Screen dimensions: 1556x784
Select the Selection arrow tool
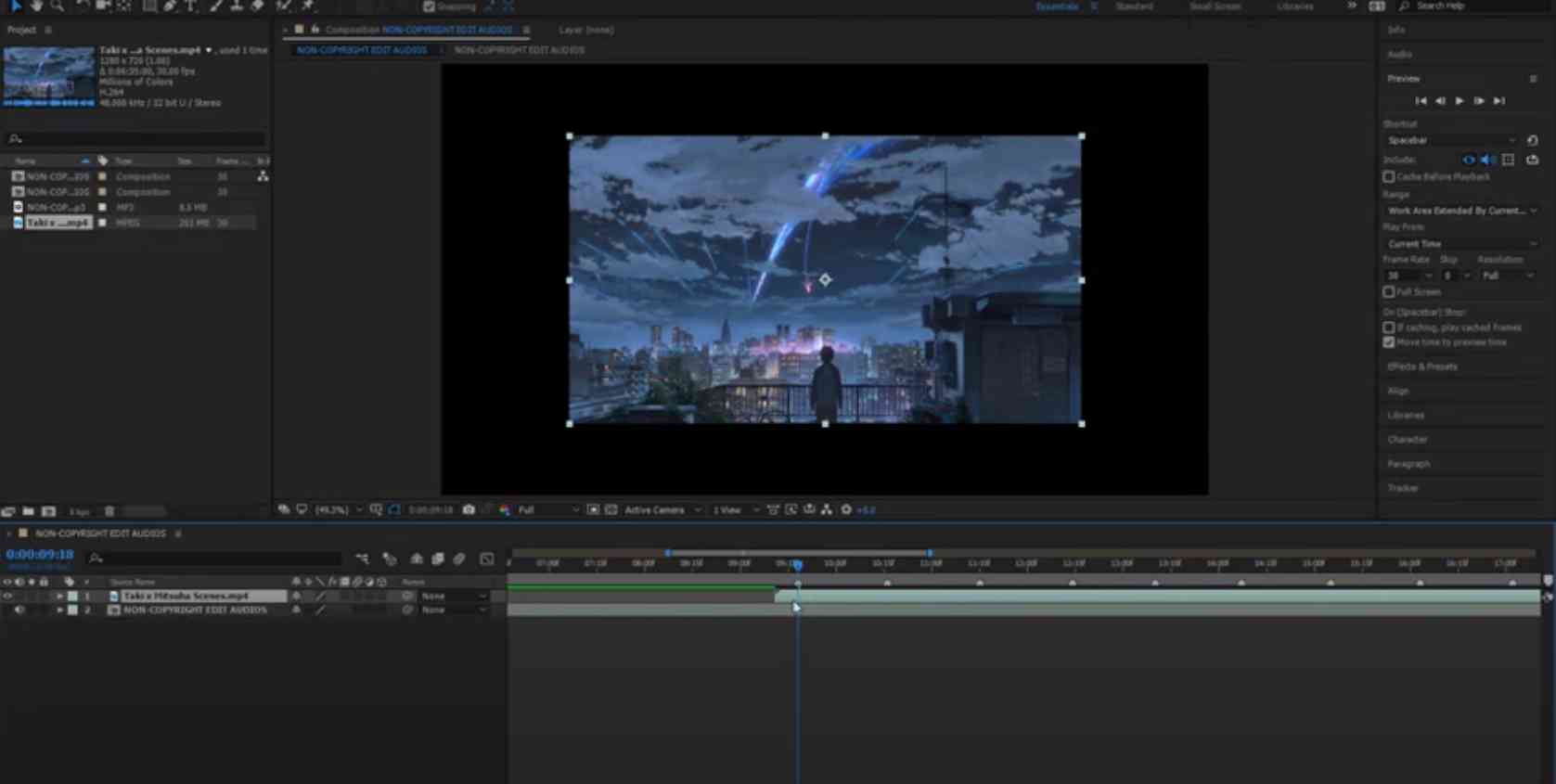(15, 6)
